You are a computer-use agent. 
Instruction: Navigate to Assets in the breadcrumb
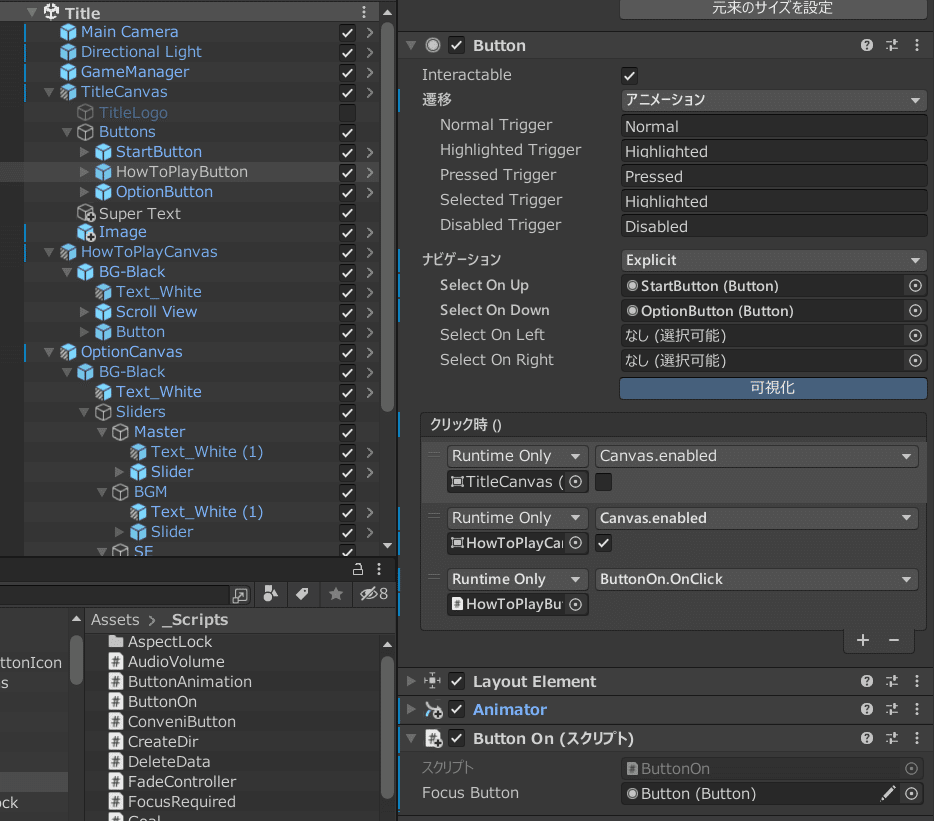115,620
